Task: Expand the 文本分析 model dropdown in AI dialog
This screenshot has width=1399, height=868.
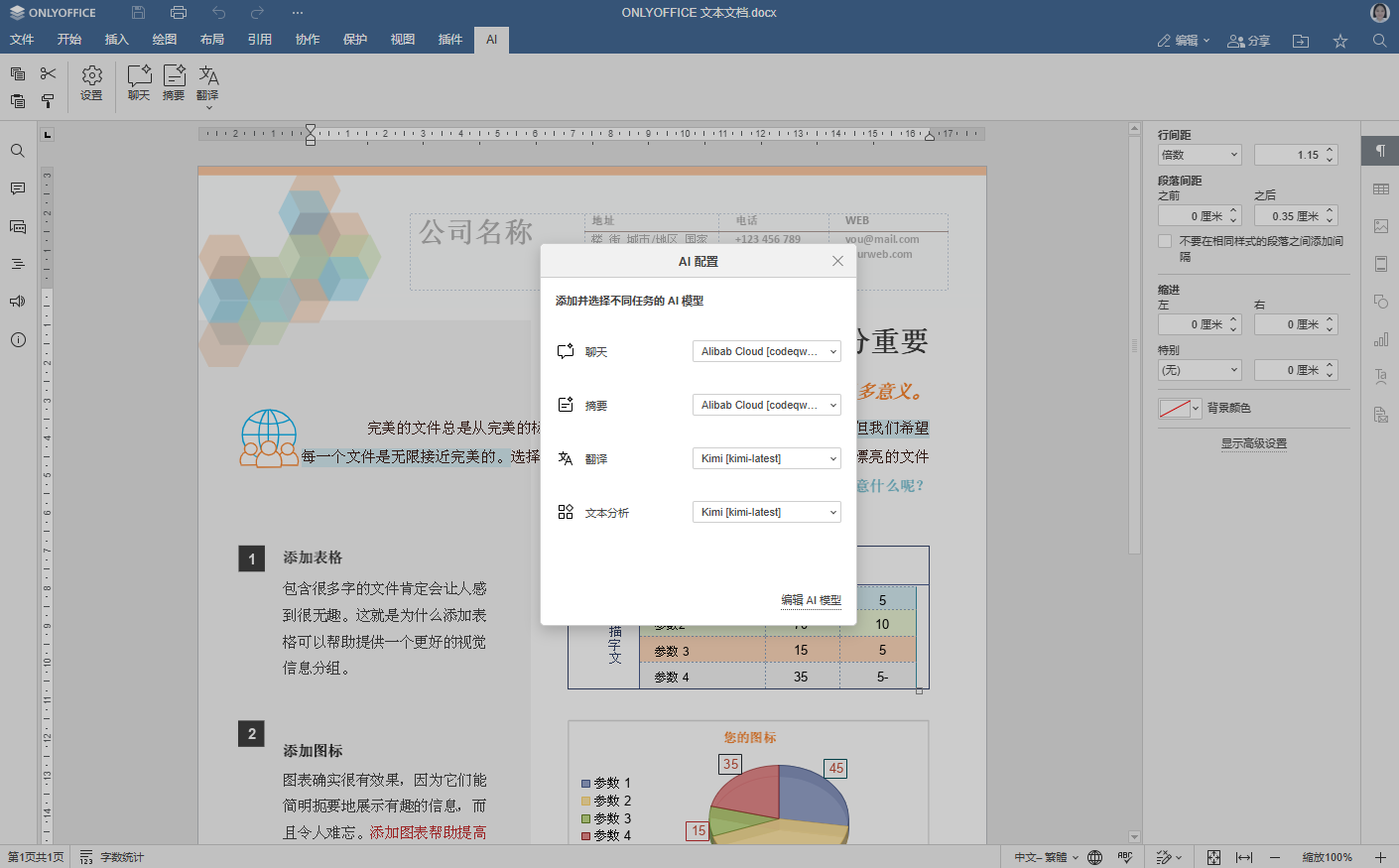Action: pos(766,512)
